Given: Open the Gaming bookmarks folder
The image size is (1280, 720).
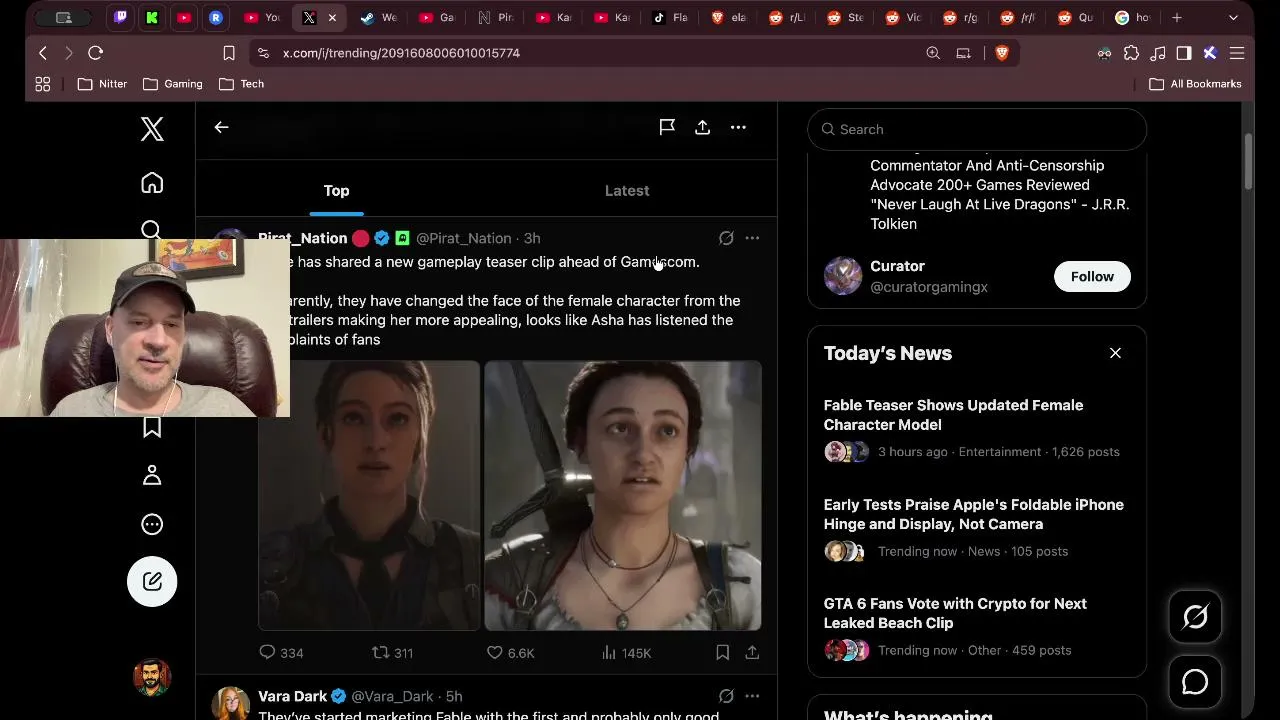Looking at the screenshot, I should click(173, 84).
